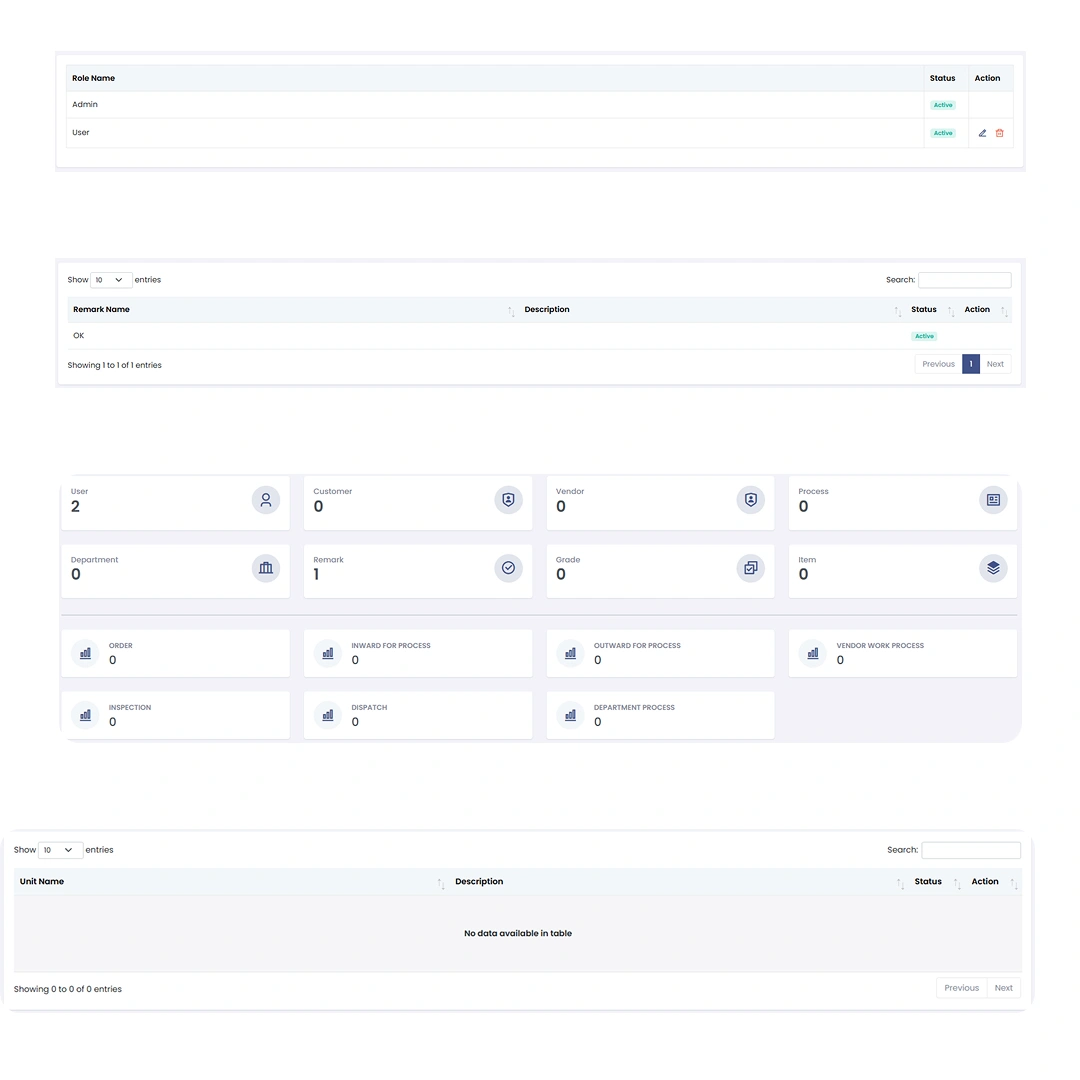
Task: Sort unit table by Description arrows
Action: click(900, 884)
